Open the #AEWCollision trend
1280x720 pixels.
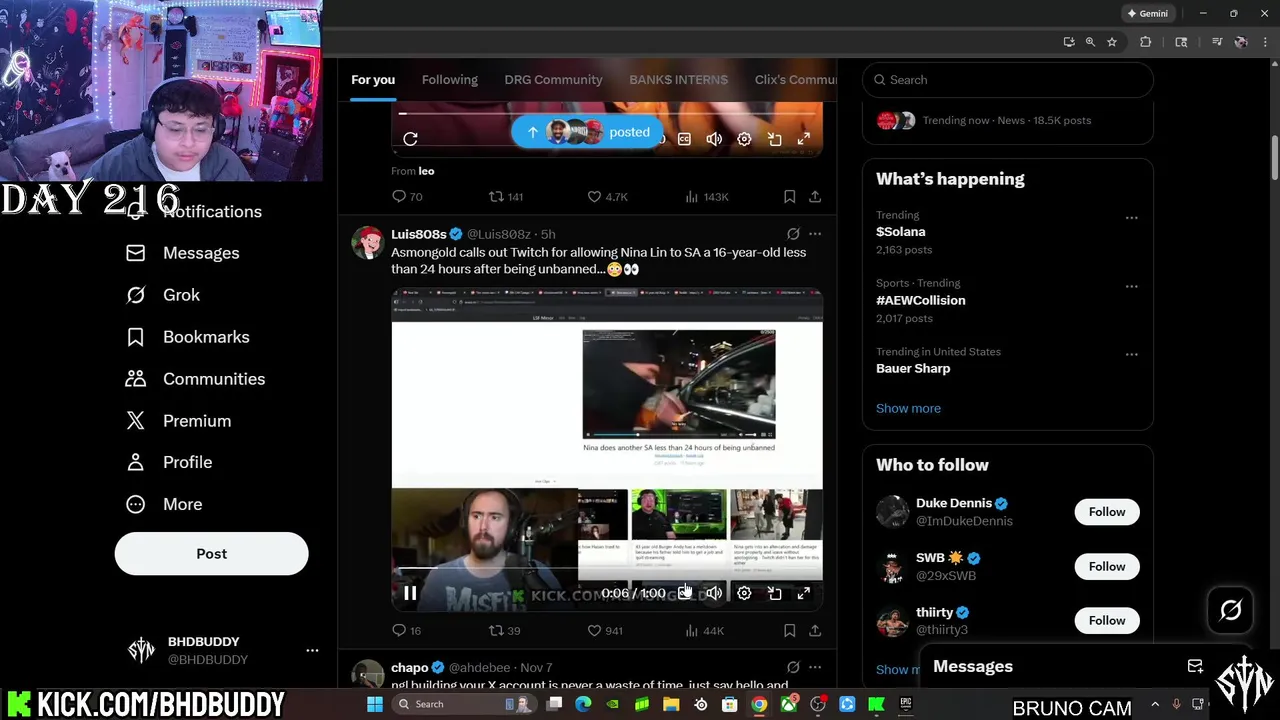[x=920, y=300]
